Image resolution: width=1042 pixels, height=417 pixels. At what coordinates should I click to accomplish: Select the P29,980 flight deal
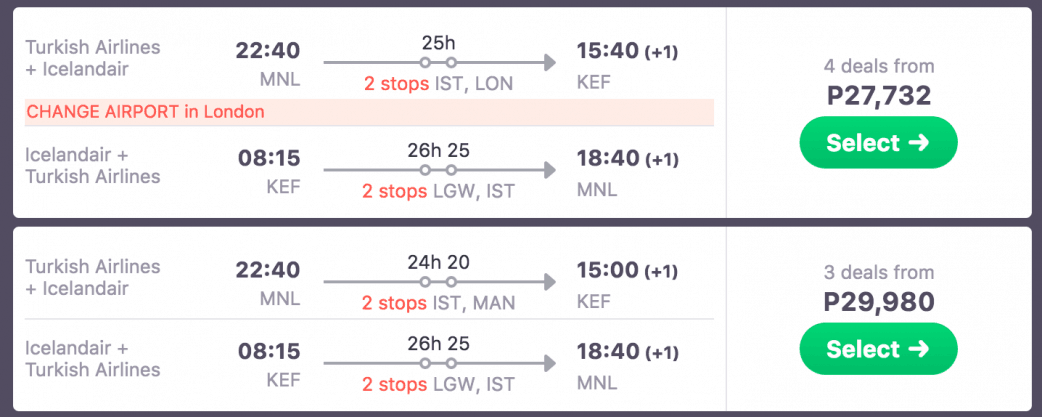[x=878, y=349]
